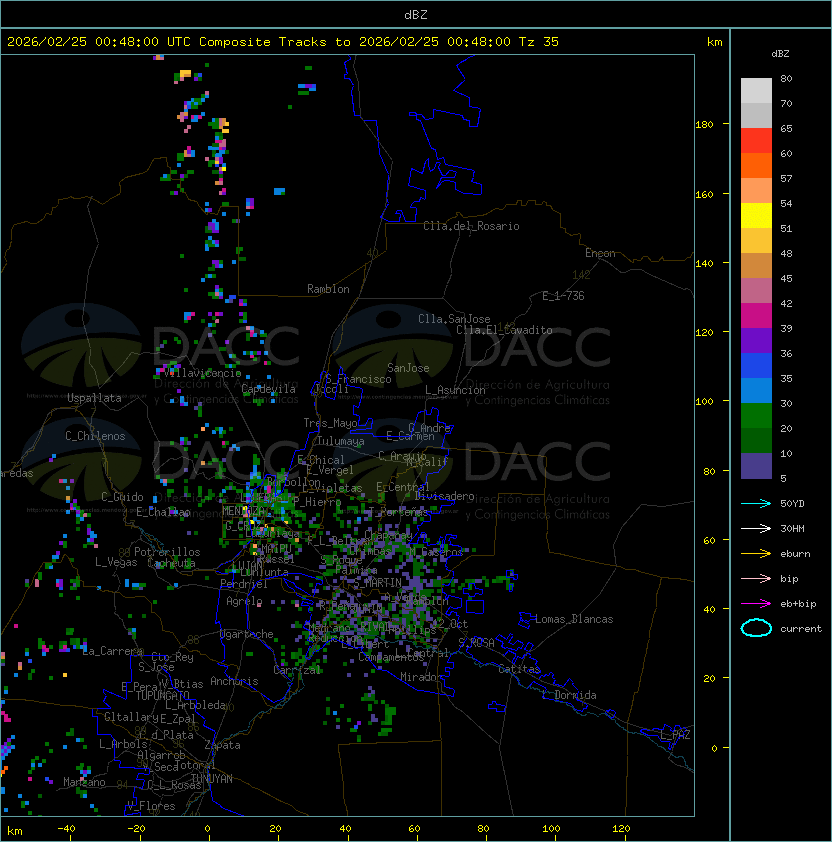Click map label 'Ugarteche'

(247, 634)
